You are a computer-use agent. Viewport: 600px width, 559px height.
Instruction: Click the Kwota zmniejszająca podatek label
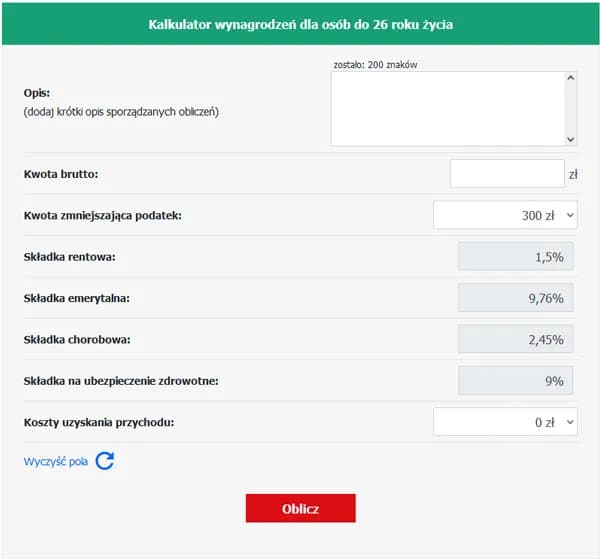coord(103,215)
